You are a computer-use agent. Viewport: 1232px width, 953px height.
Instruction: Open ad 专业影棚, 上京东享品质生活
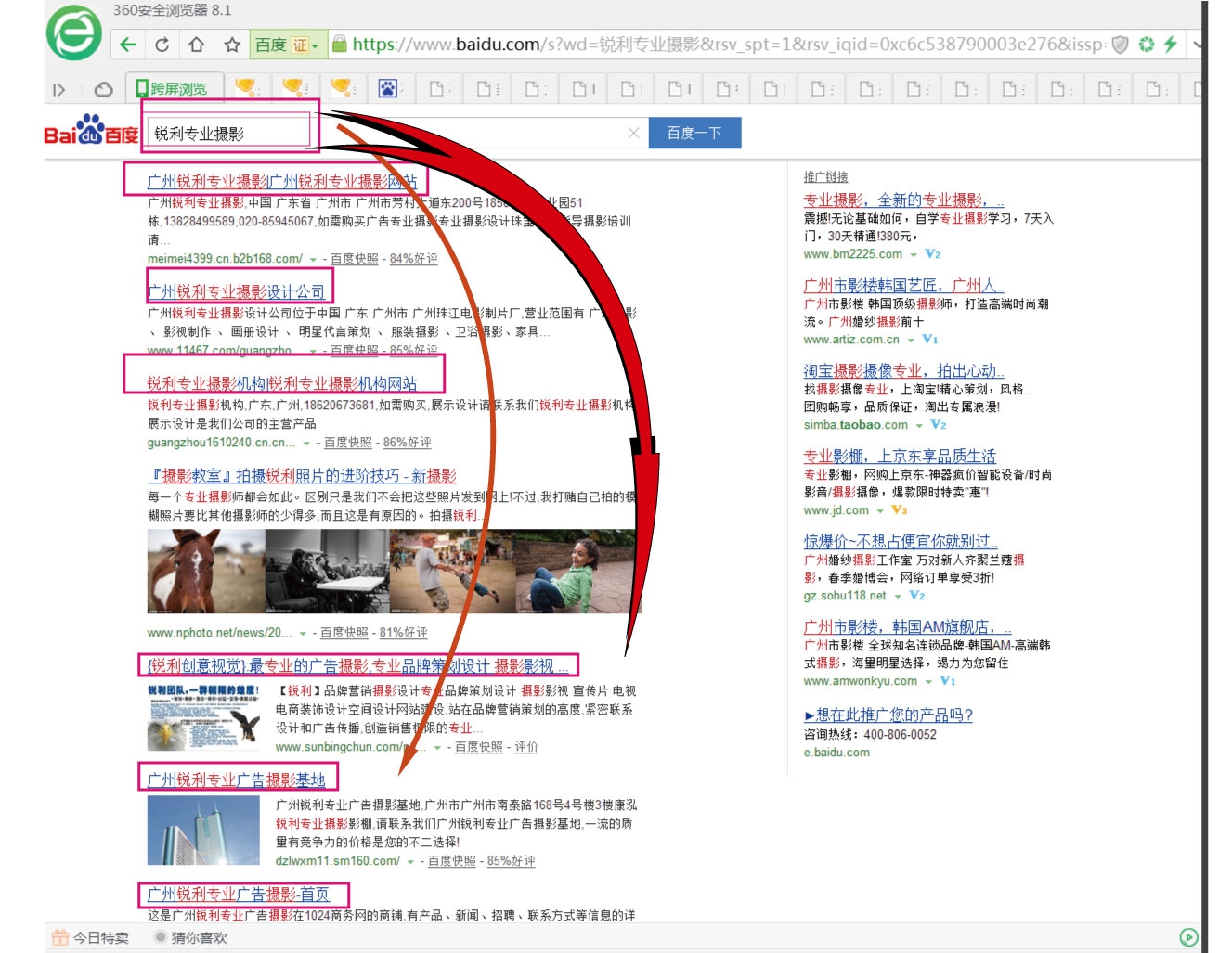pyautogui.click(x=900, y=456)
